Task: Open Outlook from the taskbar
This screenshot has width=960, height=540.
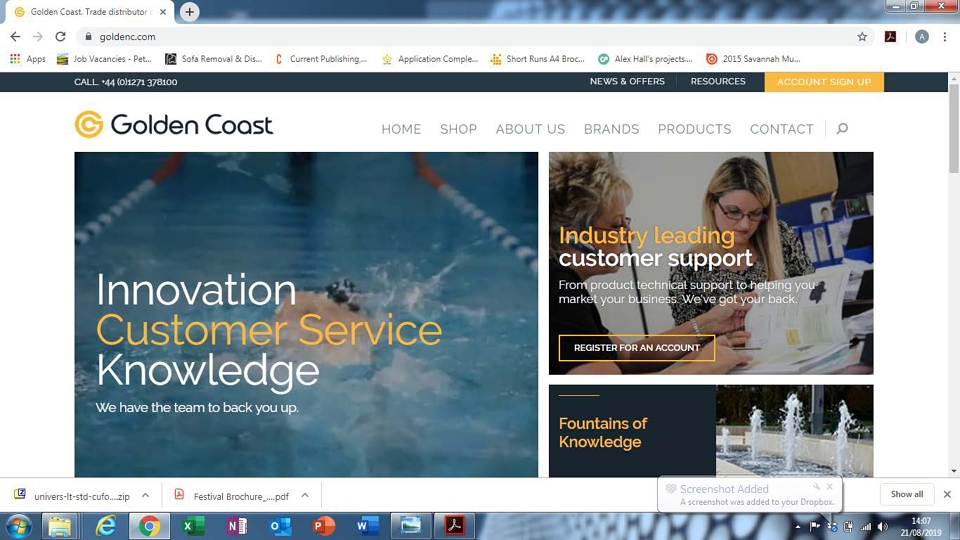Action: pyautogui.click(x=280, y=526)
